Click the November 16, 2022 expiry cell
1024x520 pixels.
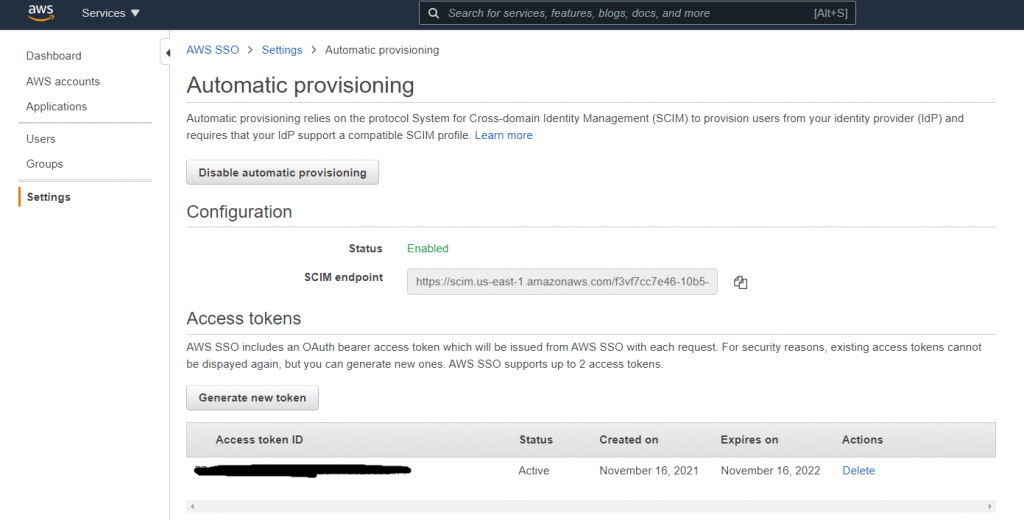[x=771, y=470]
